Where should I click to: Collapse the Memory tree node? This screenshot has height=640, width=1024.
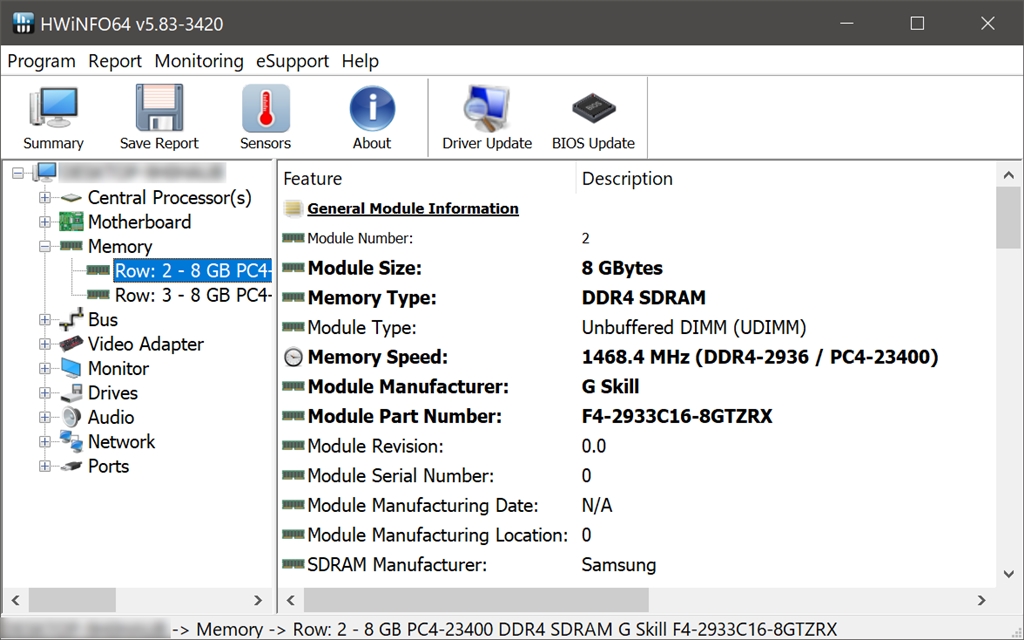coord(45,246)
